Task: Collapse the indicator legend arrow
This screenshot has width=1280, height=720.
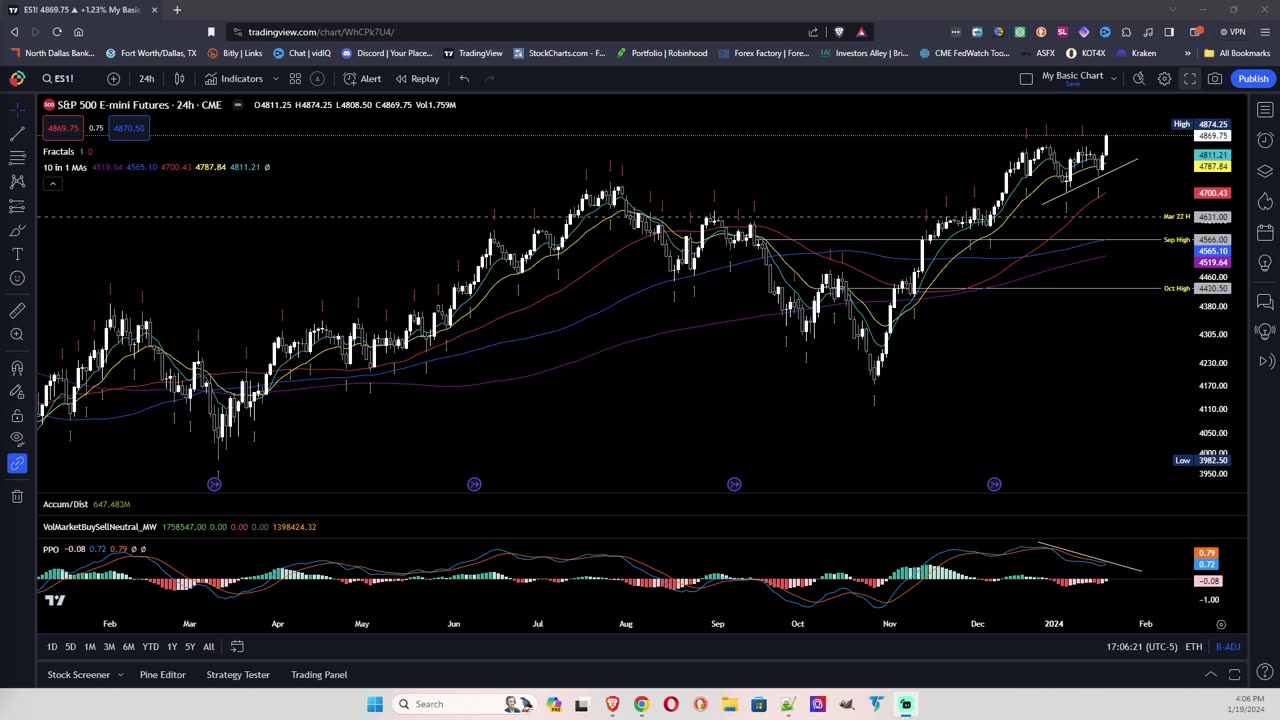Action: tap(52, 183)
